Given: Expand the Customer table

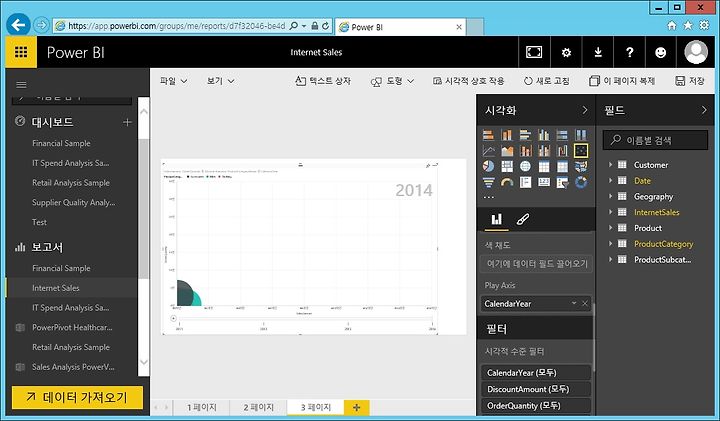Looking at the screenshot, I should pos(610,165).
